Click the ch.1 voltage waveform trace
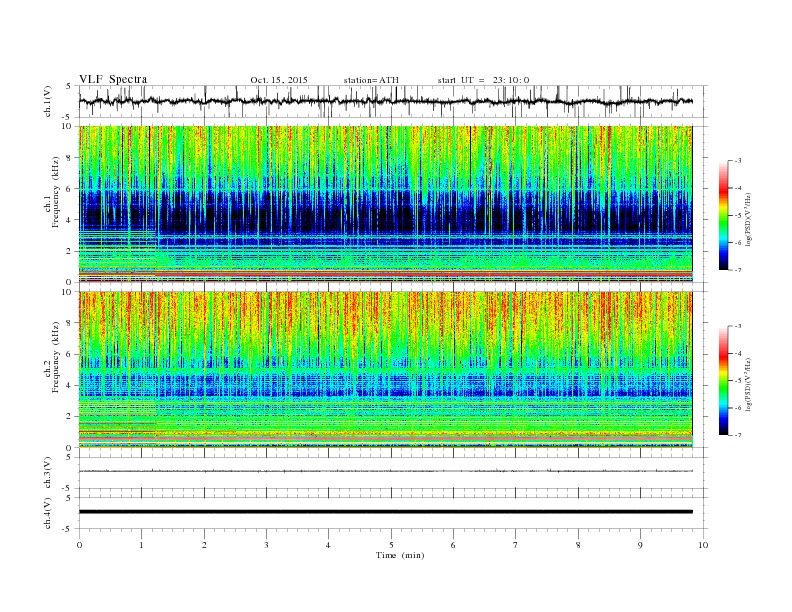 (x=385, y=101)
